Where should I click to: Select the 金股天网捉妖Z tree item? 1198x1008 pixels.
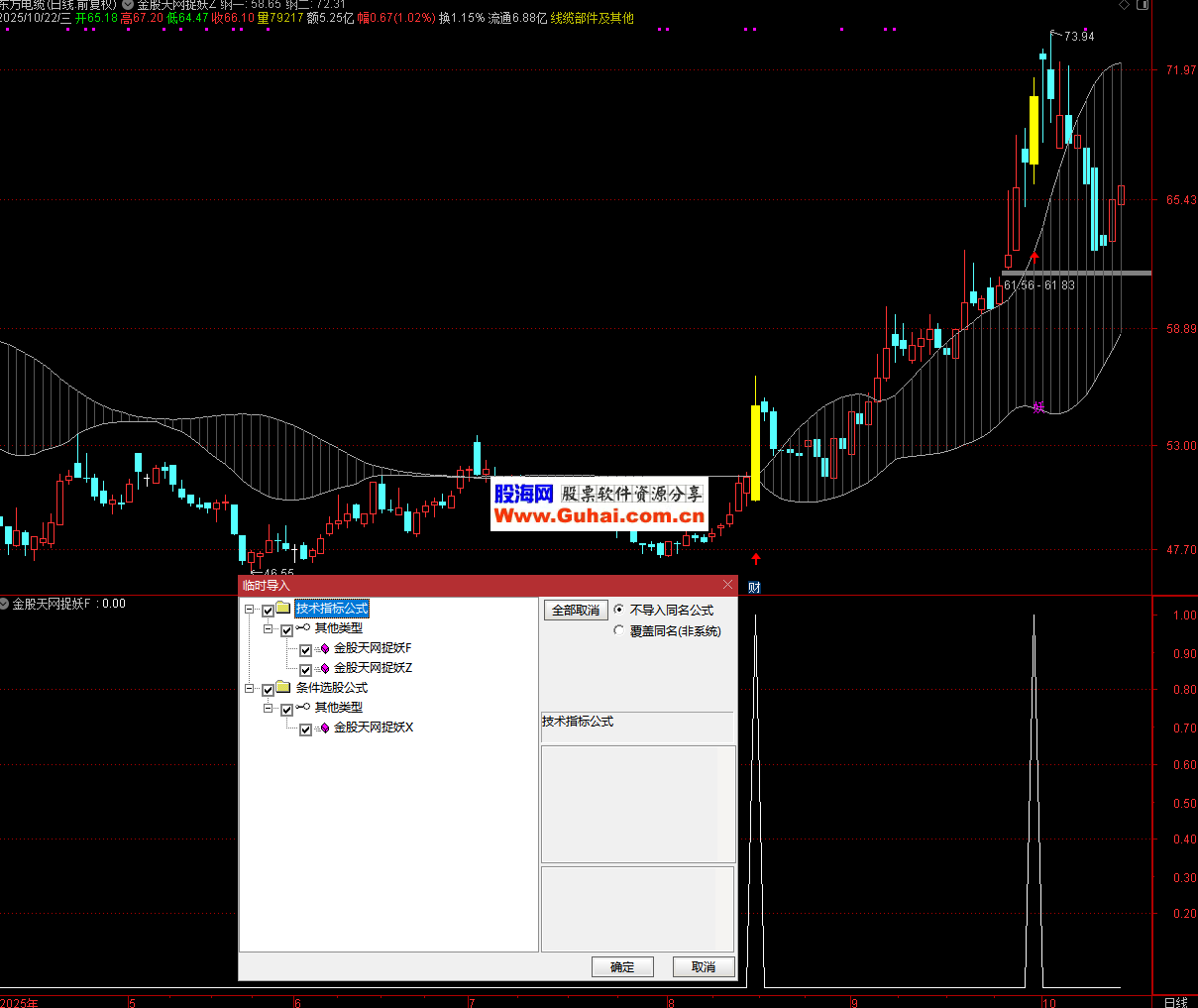[x=373, y=668]
